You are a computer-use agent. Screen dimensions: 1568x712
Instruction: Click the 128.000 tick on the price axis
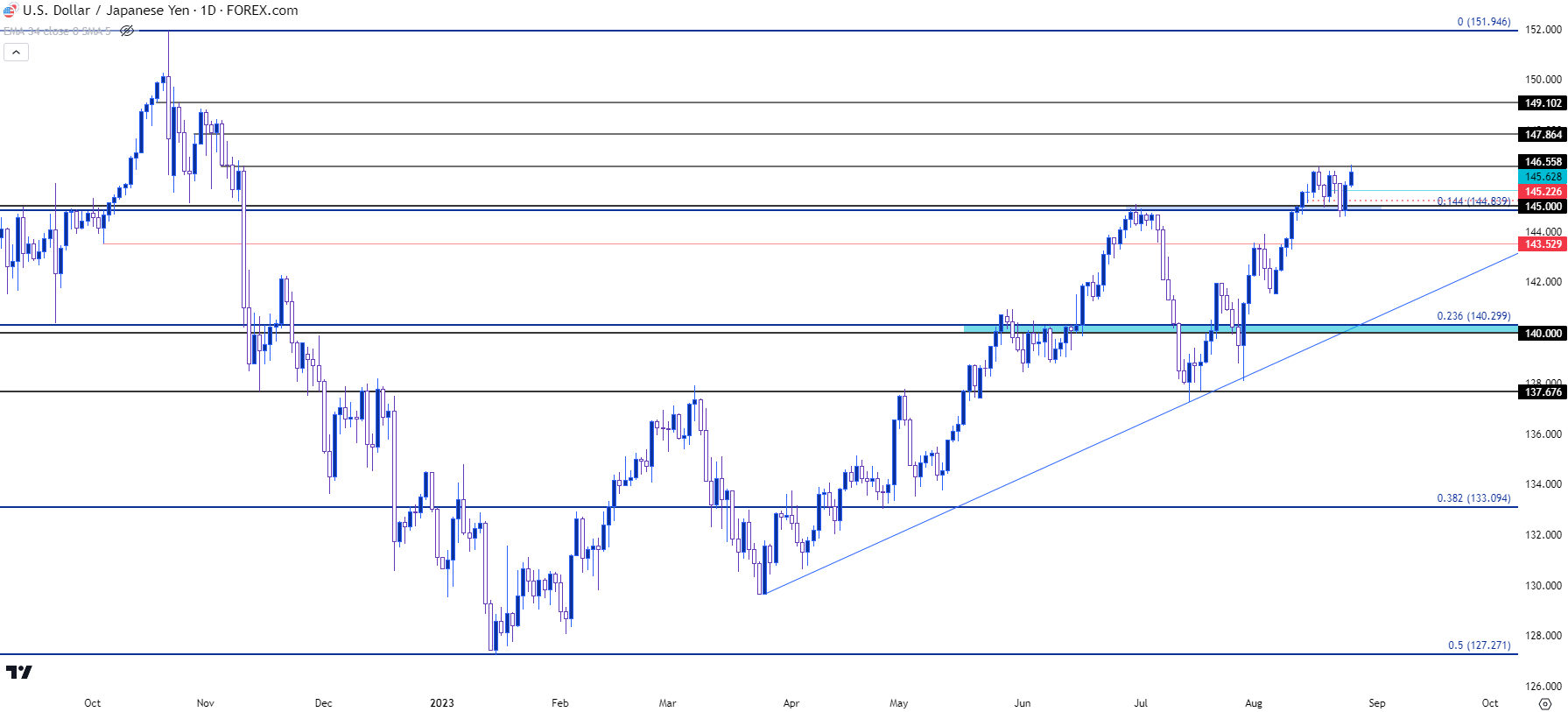click(x=1543, y=636)
